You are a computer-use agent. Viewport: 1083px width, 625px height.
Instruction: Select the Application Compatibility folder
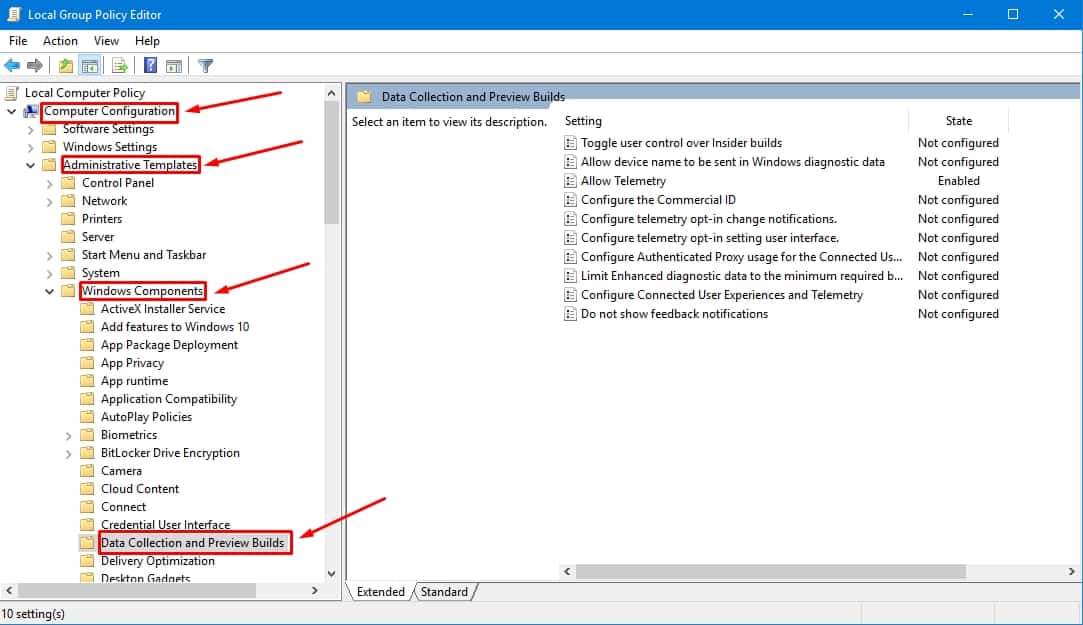pos(169,398)
